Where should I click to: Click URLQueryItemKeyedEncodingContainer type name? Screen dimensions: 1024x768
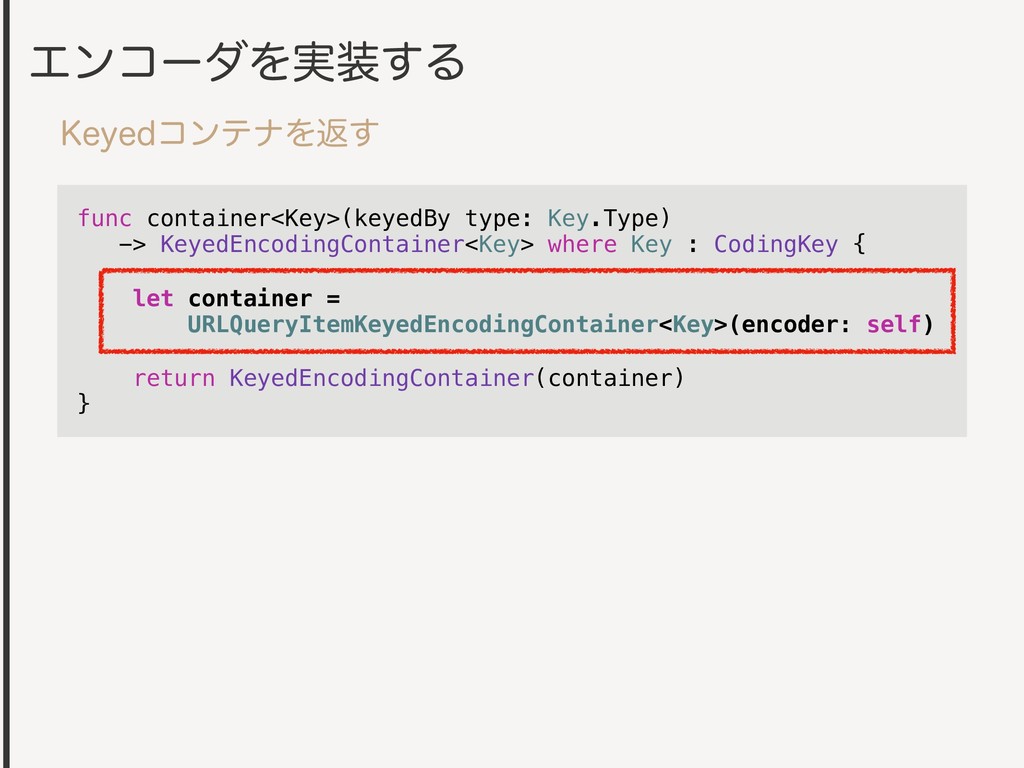pyautogui.click(x=423, y=325)
